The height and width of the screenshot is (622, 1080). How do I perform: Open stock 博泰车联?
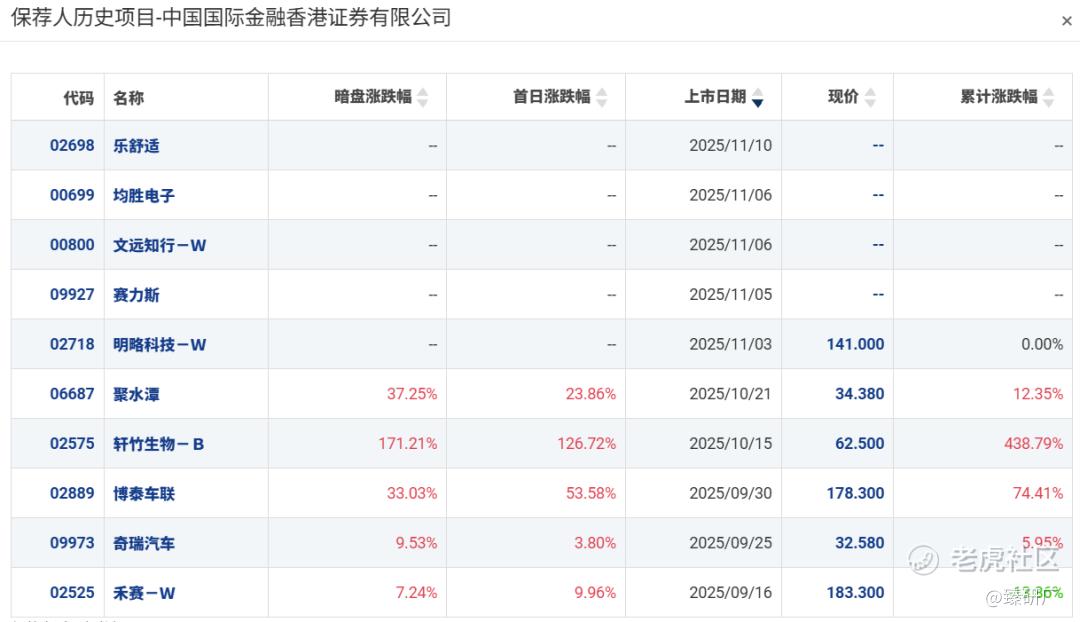click(144, 493)
